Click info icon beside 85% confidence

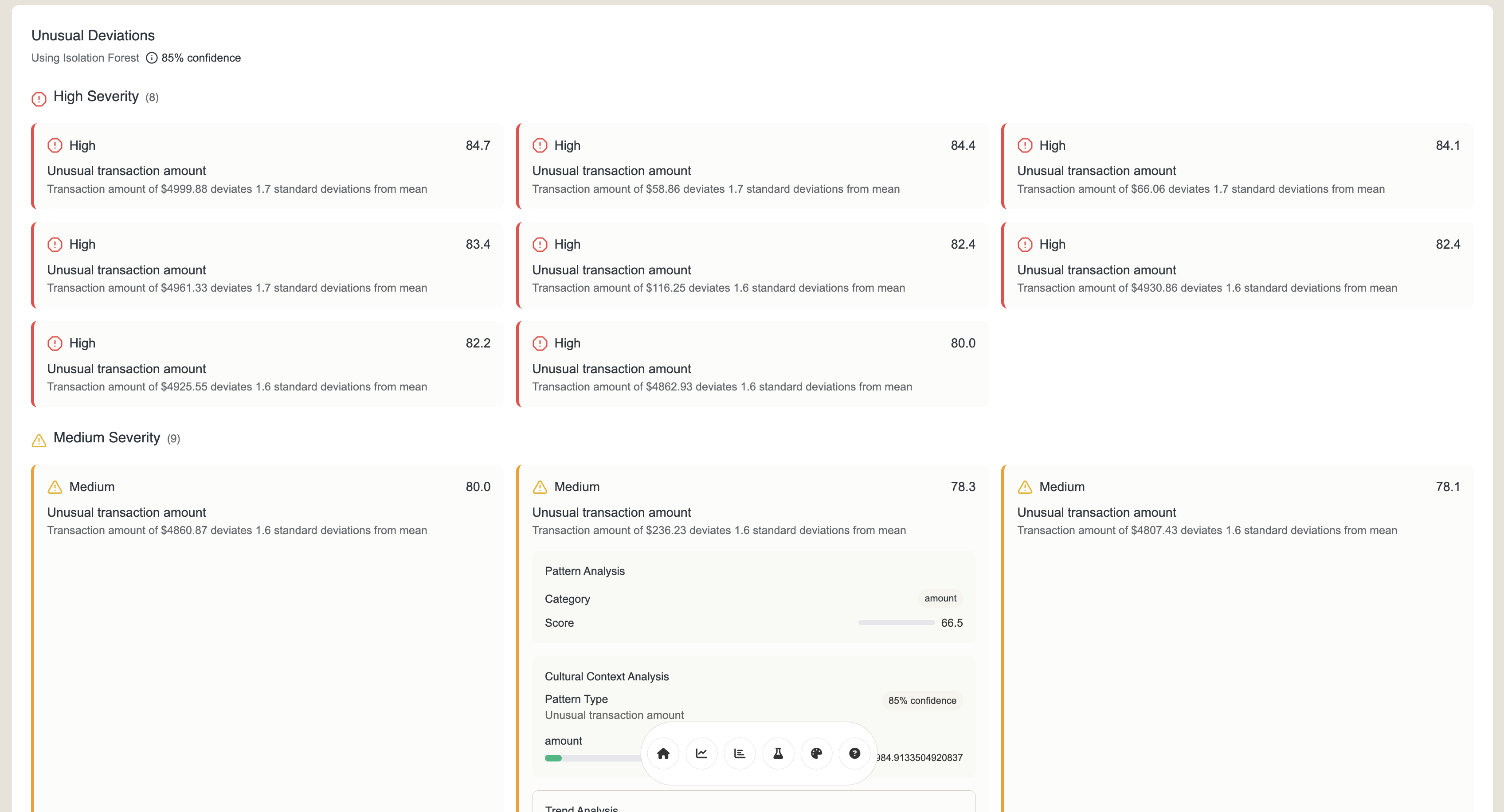click(152, 58)
